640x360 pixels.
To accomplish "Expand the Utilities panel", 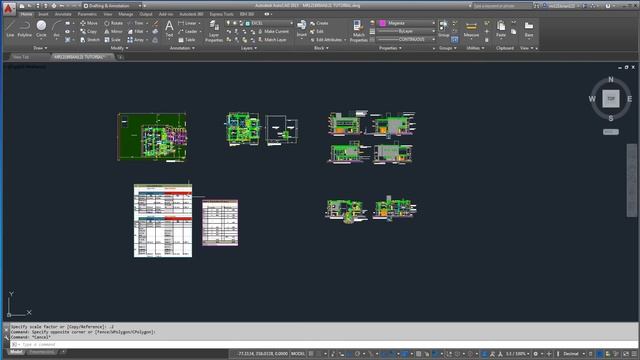I will click(475, 48).
